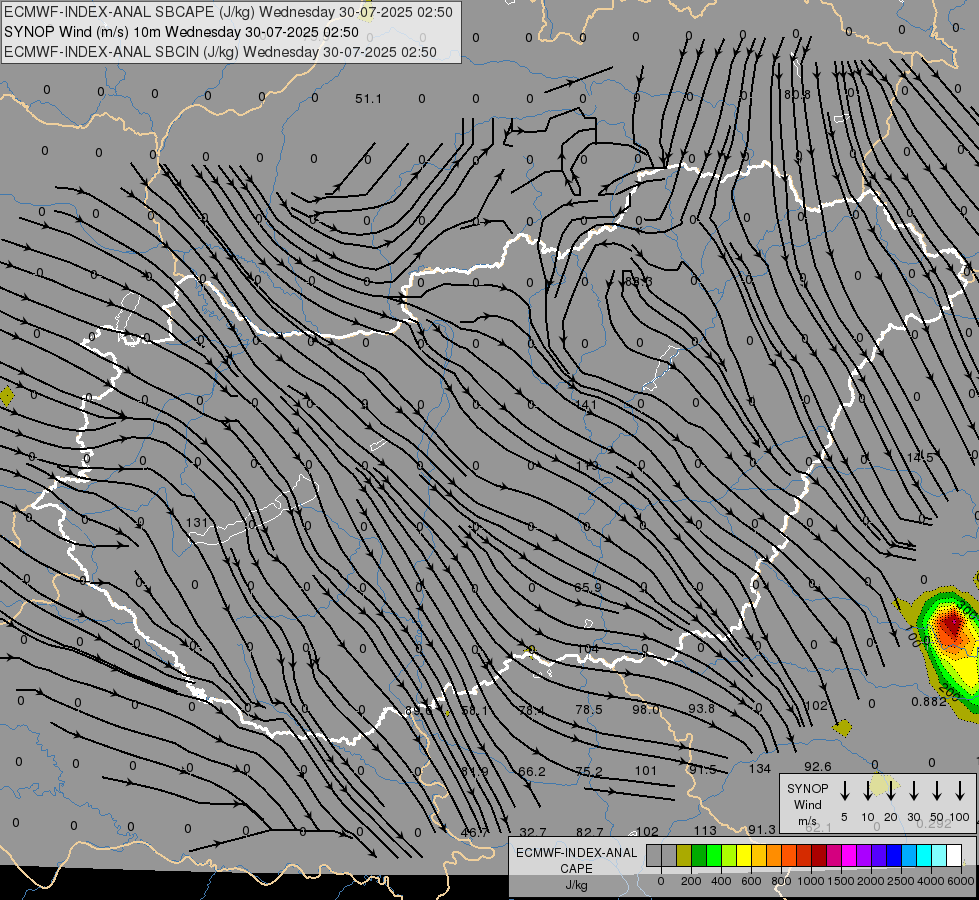Click the '2000' tick label in CAPE legend

[871, 881]
